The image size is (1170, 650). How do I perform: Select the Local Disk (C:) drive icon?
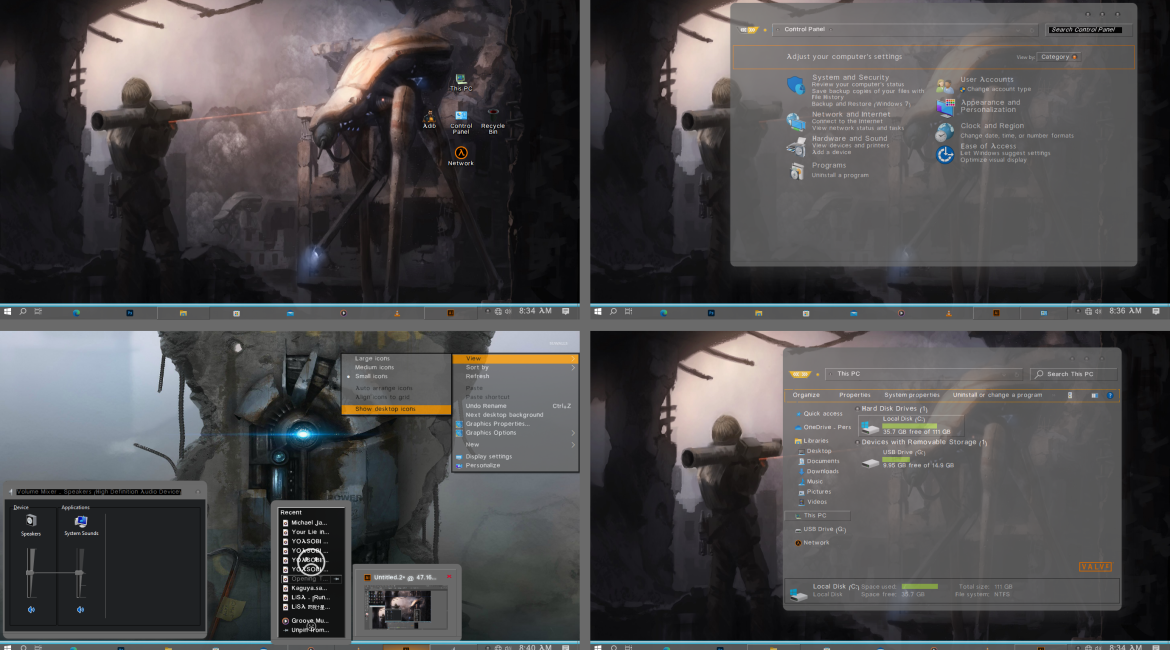pyautogui.click(x=870, y=427)
